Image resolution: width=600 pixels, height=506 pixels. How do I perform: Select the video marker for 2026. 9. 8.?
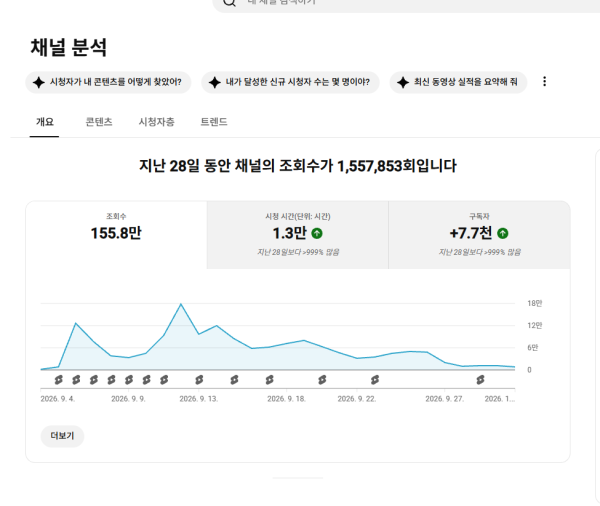pos(111,380)
